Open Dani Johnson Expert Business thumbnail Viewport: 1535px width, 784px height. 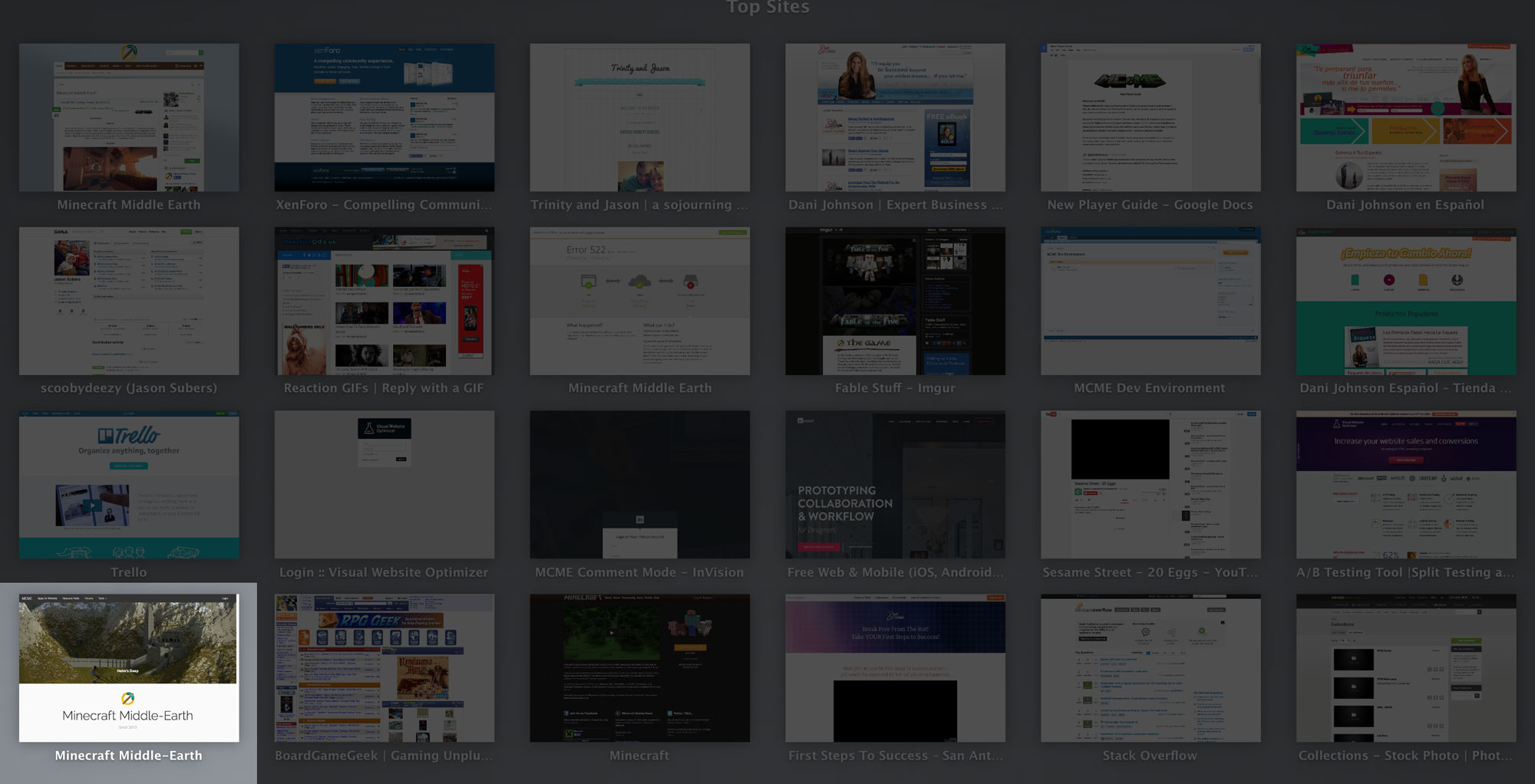(x=896, y=117)
